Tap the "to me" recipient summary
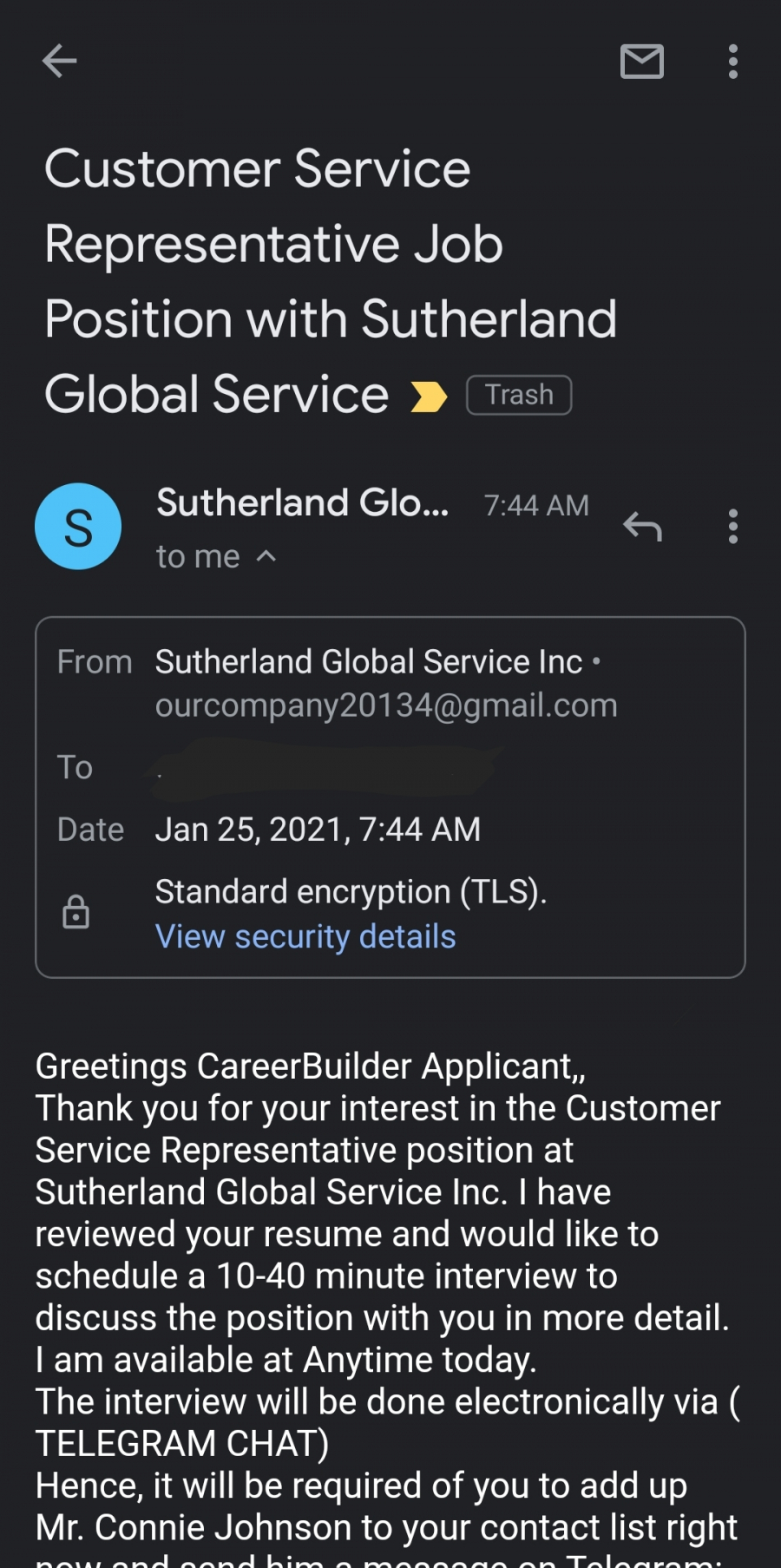781x1568 pixels. [x=198, y=556]
